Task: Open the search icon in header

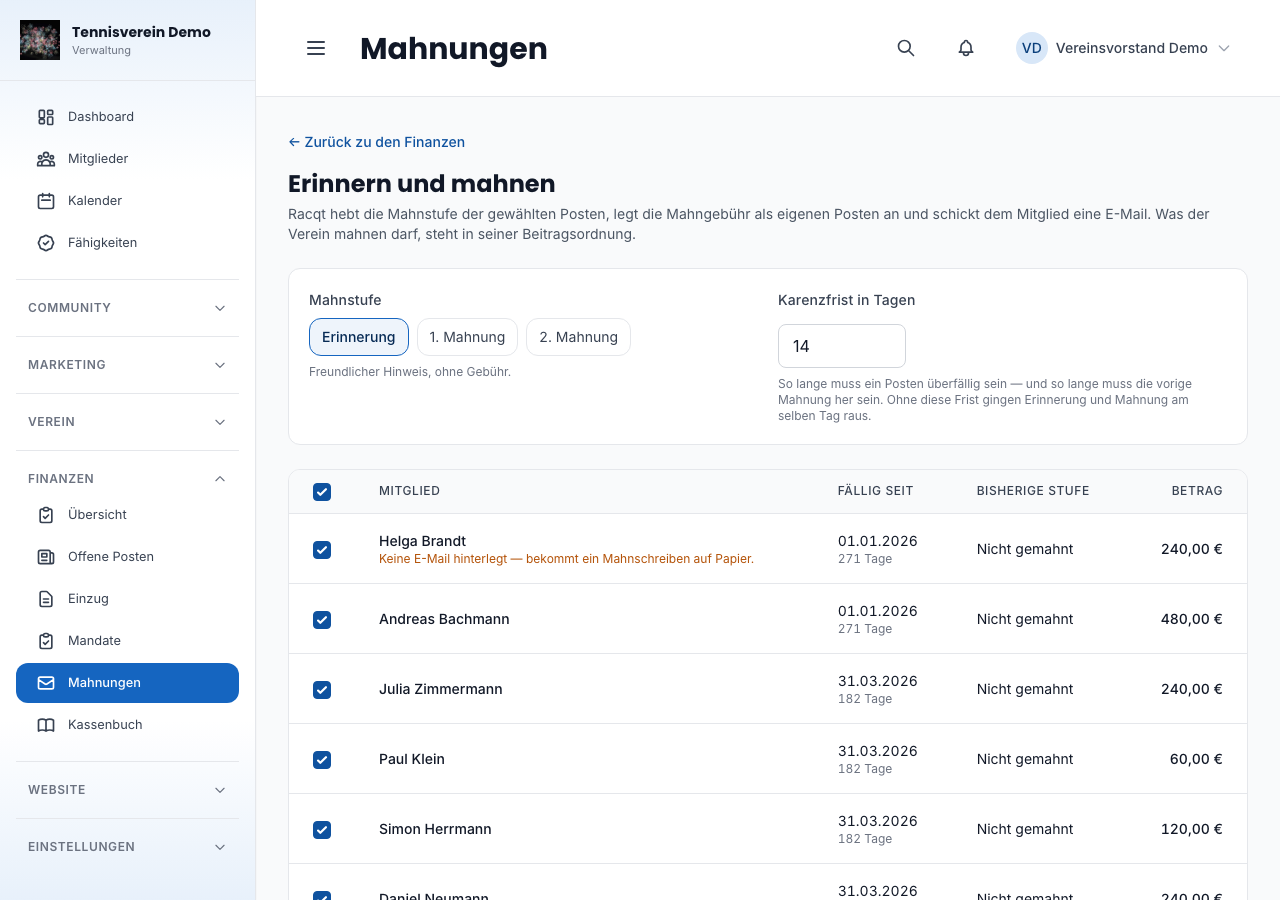Action: (906, 48)
